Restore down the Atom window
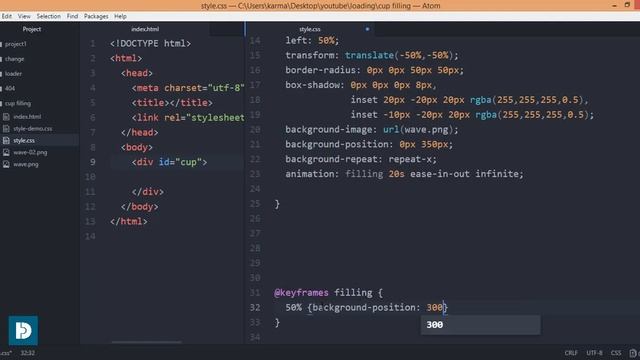 (x=627, y=5)
